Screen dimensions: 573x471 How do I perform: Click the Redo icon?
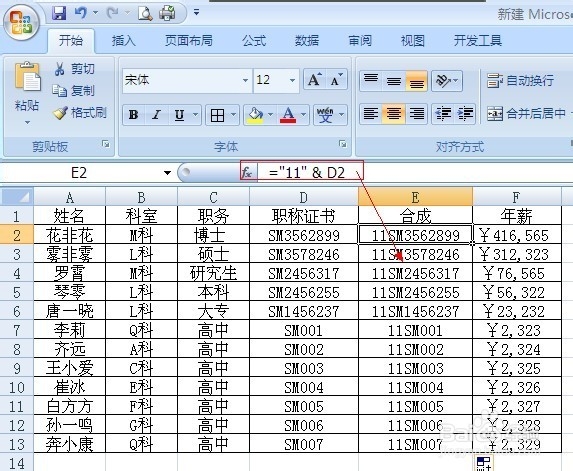tap(113, 14)
